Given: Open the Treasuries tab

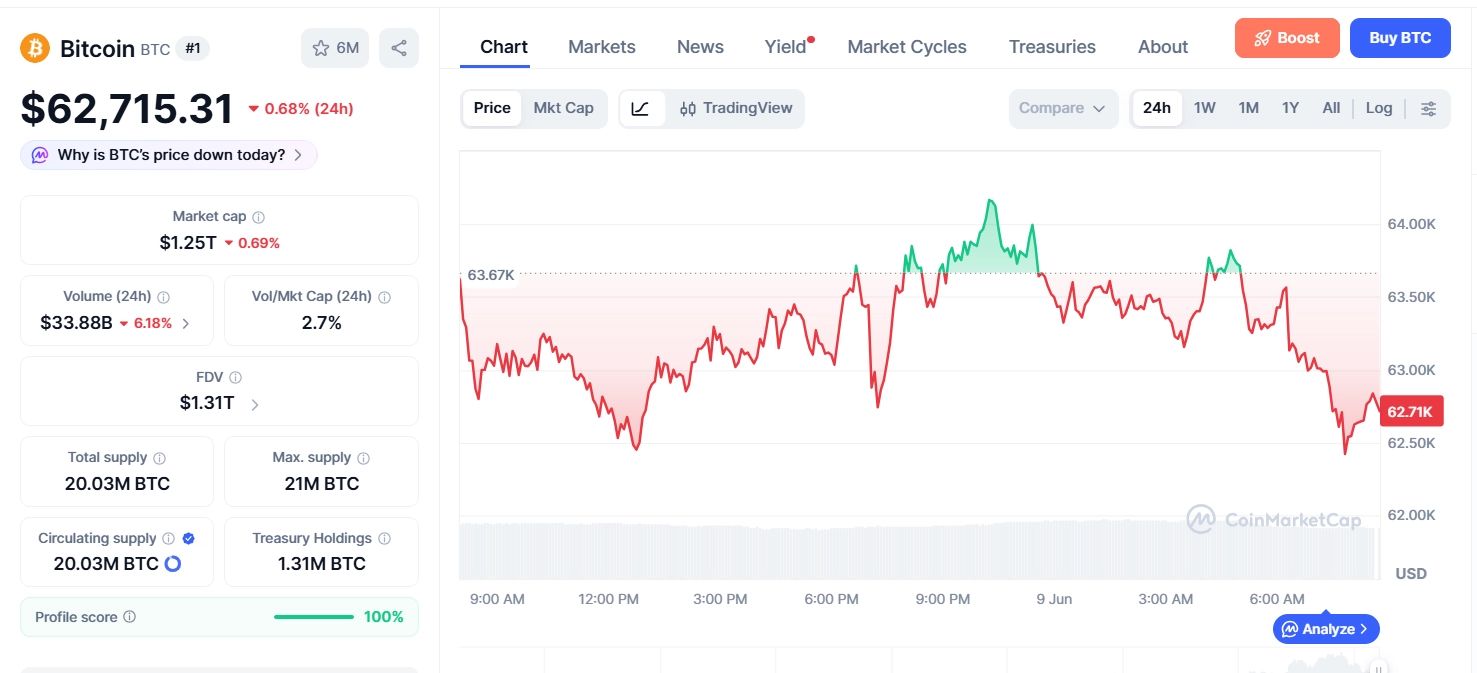Looking at the screenshot, I should (x=1052, y=47).
